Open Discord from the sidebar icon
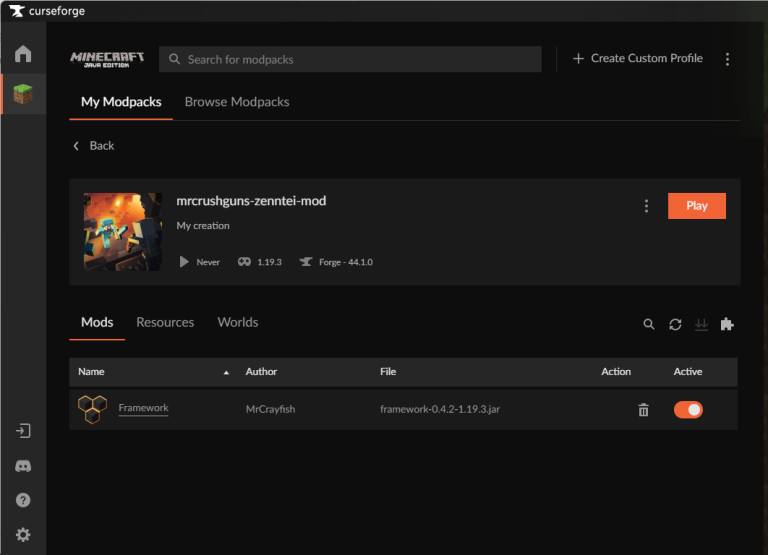 [23, 466]
